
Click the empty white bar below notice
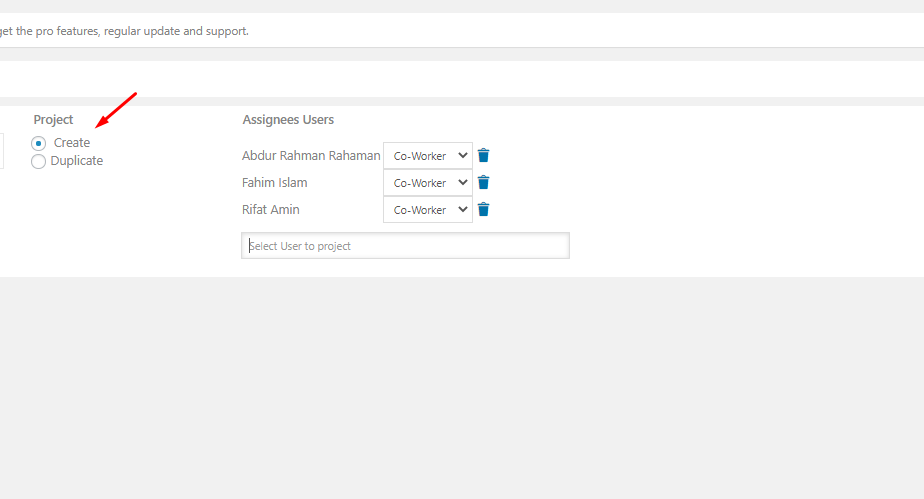[x=462, y=79]
